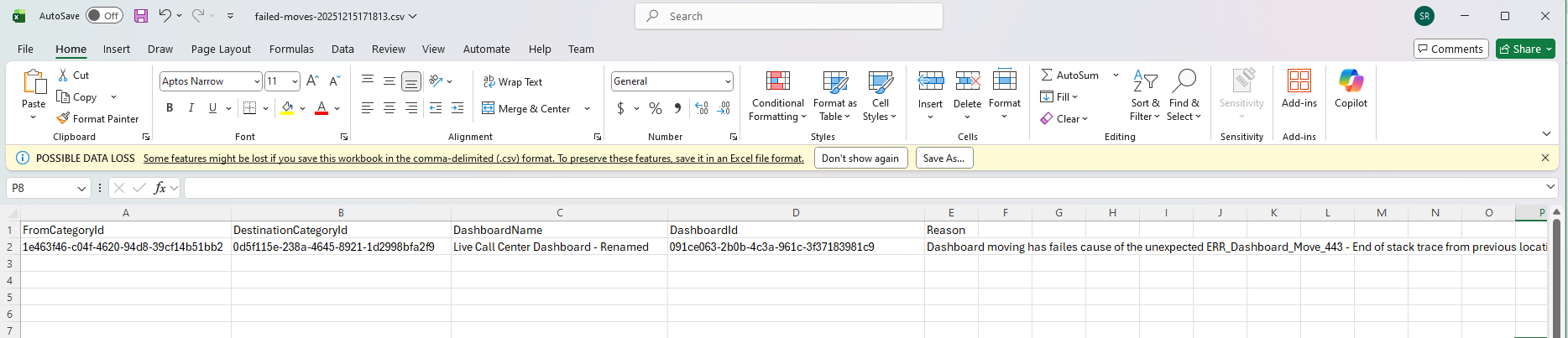The height and width of the screenshot is (338, 1568).
Task: Click the Save icon in title bar
Action: [141, 16]
